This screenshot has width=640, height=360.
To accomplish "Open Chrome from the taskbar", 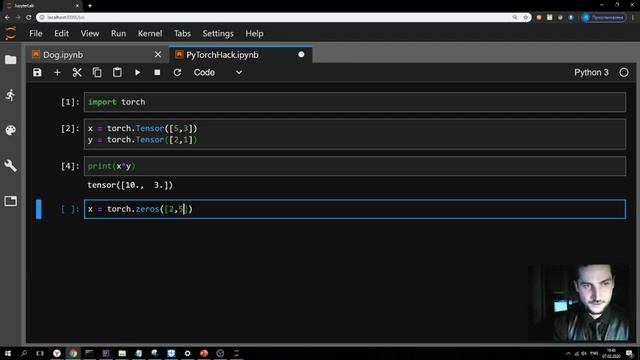I will [x=73, y=353].
